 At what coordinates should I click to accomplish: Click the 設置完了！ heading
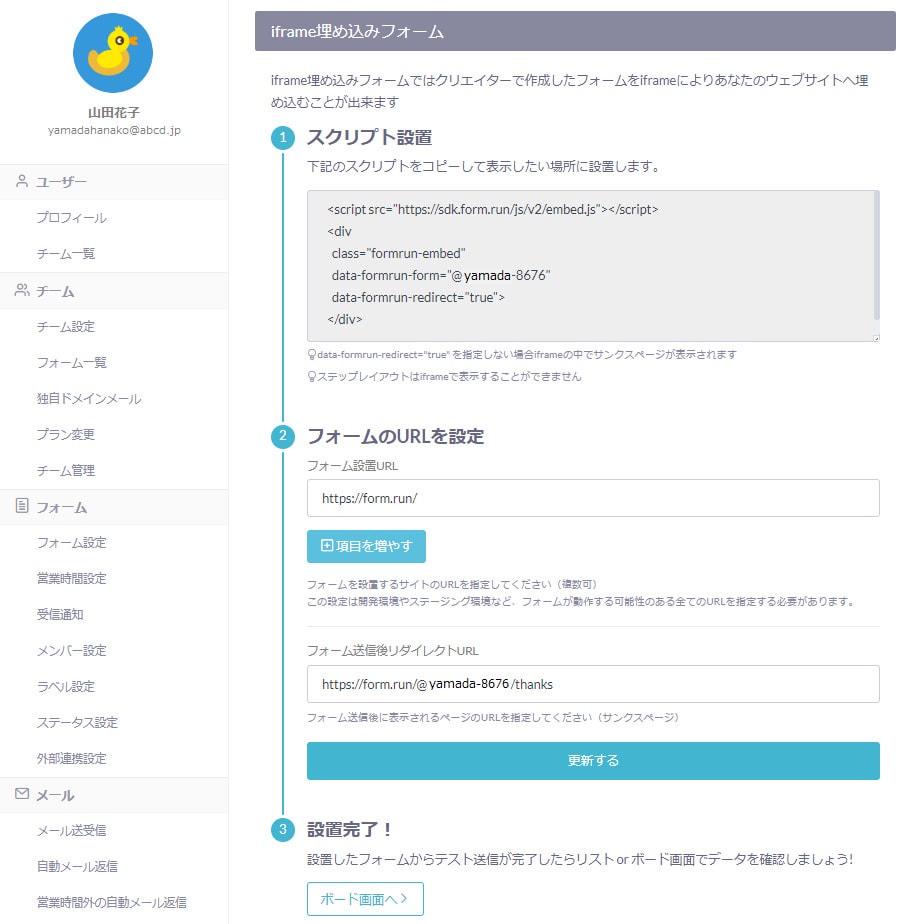pyautogui.click(x=350, y=830)
